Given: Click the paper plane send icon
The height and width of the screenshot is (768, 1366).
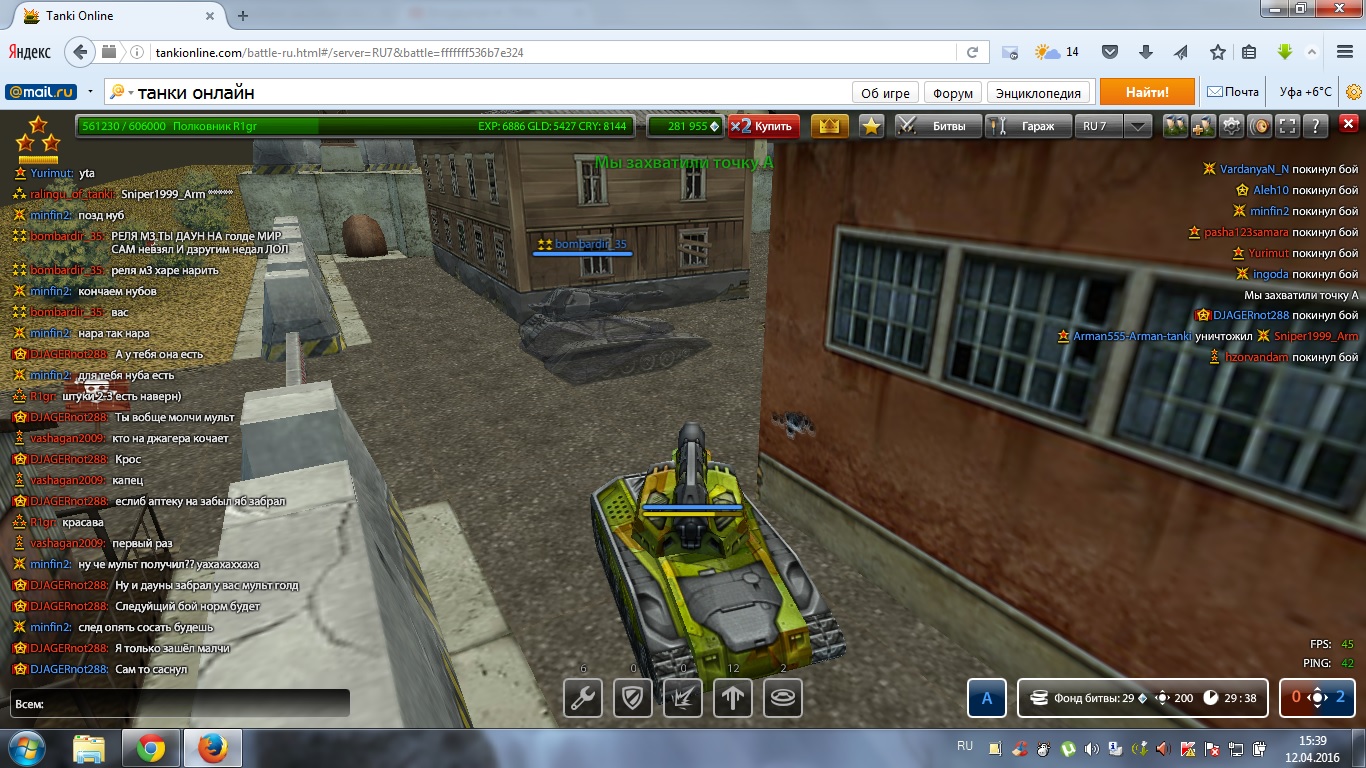Looking at the screenshot, I should point(1181,52).
